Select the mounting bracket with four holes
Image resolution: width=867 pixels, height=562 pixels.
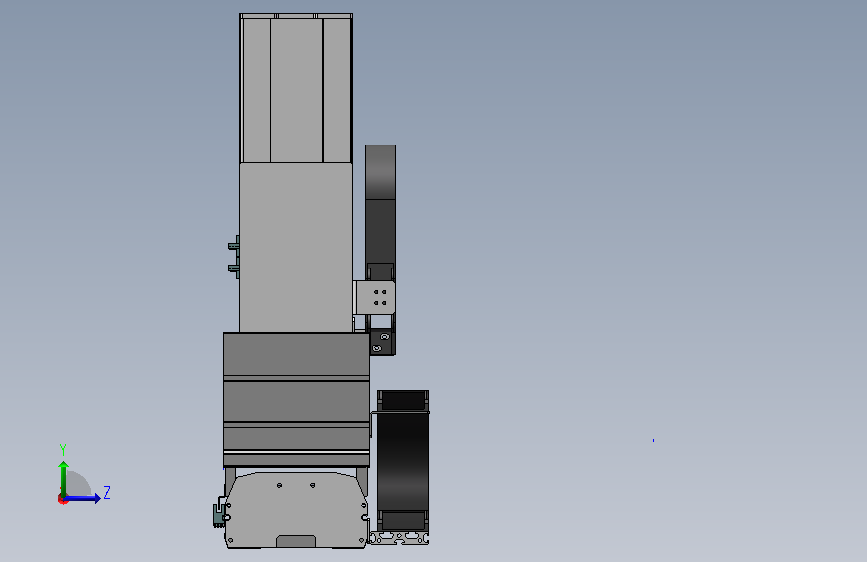point(374,298)
